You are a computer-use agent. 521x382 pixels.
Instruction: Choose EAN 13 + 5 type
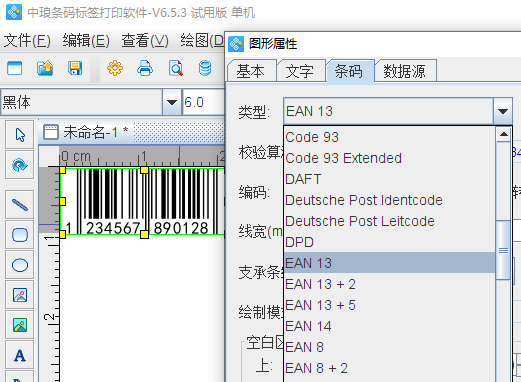[389, 305]
